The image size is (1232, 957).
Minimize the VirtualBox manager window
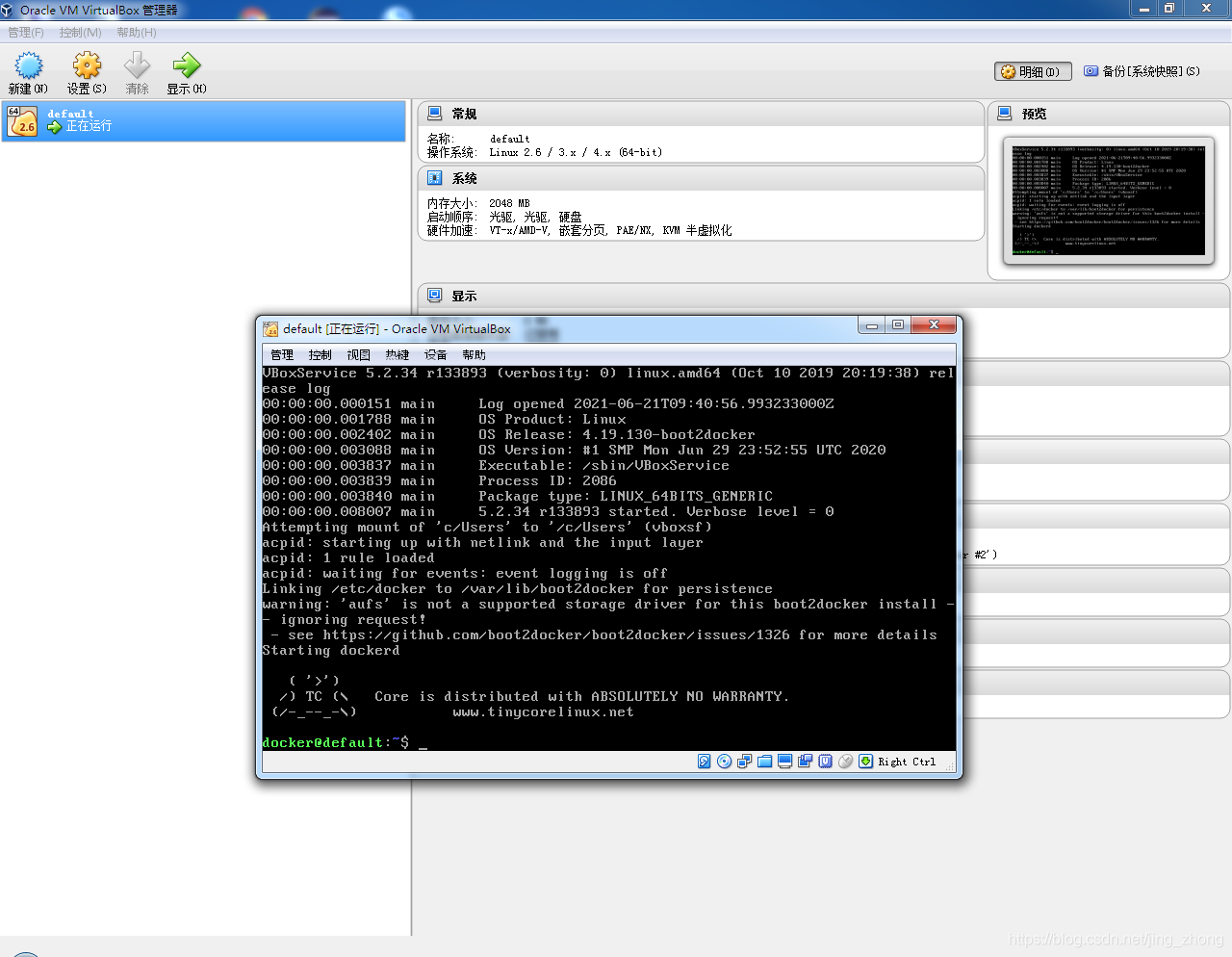(1143, 8)
